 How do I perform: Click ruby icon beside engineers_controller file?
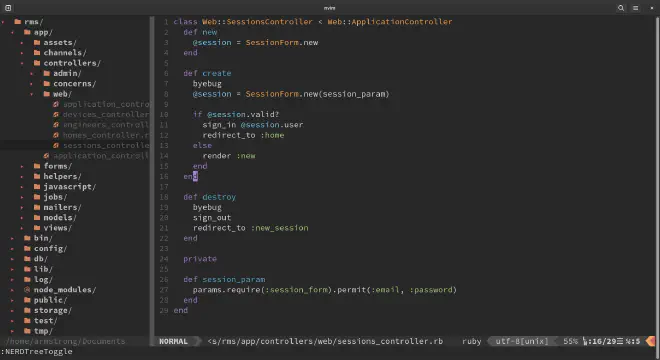56,125
